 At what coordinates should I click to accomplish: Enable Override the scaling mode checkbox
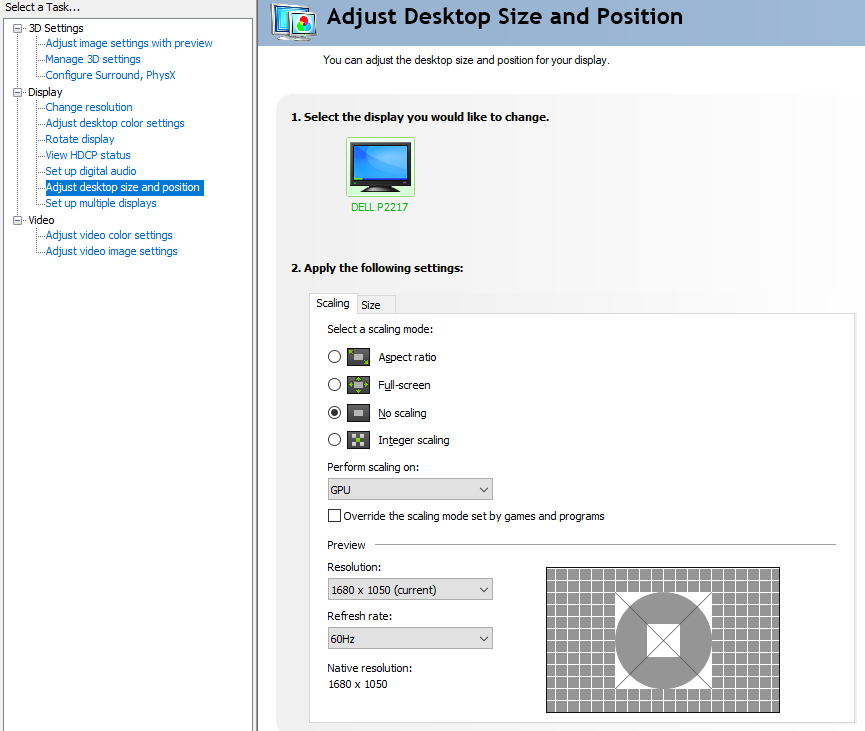tap(334, 516)
